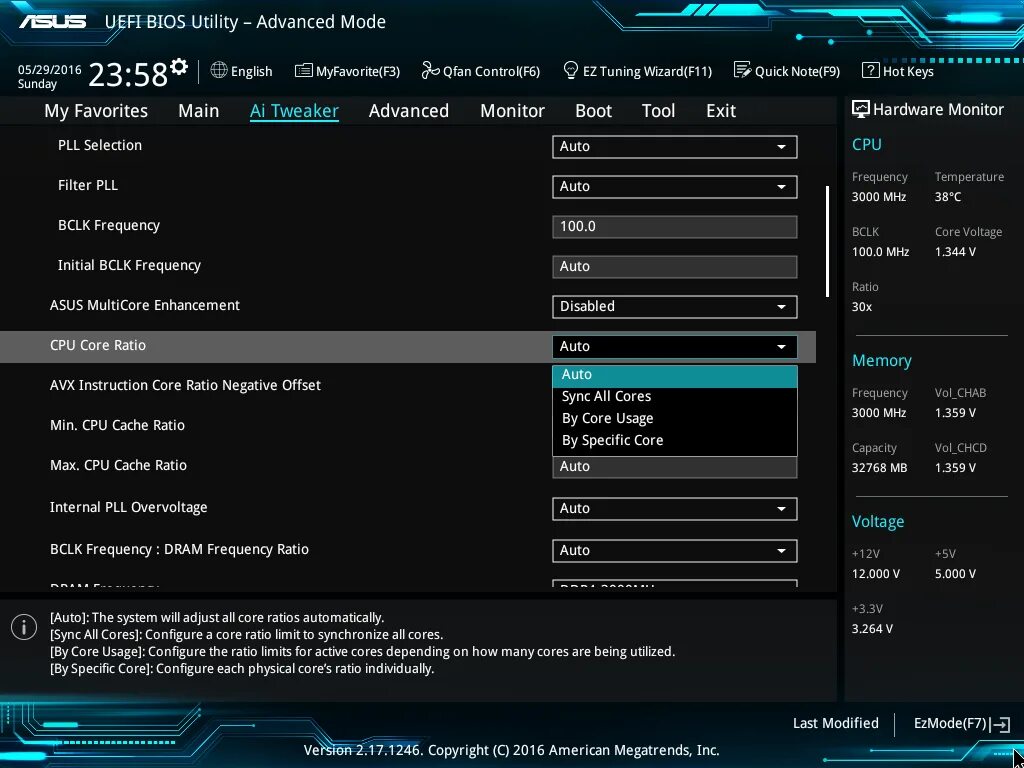The width and height of the screenshot is (1024, 768).
Task: Click the Qfan Control fan icon
Action: point(430,70)
